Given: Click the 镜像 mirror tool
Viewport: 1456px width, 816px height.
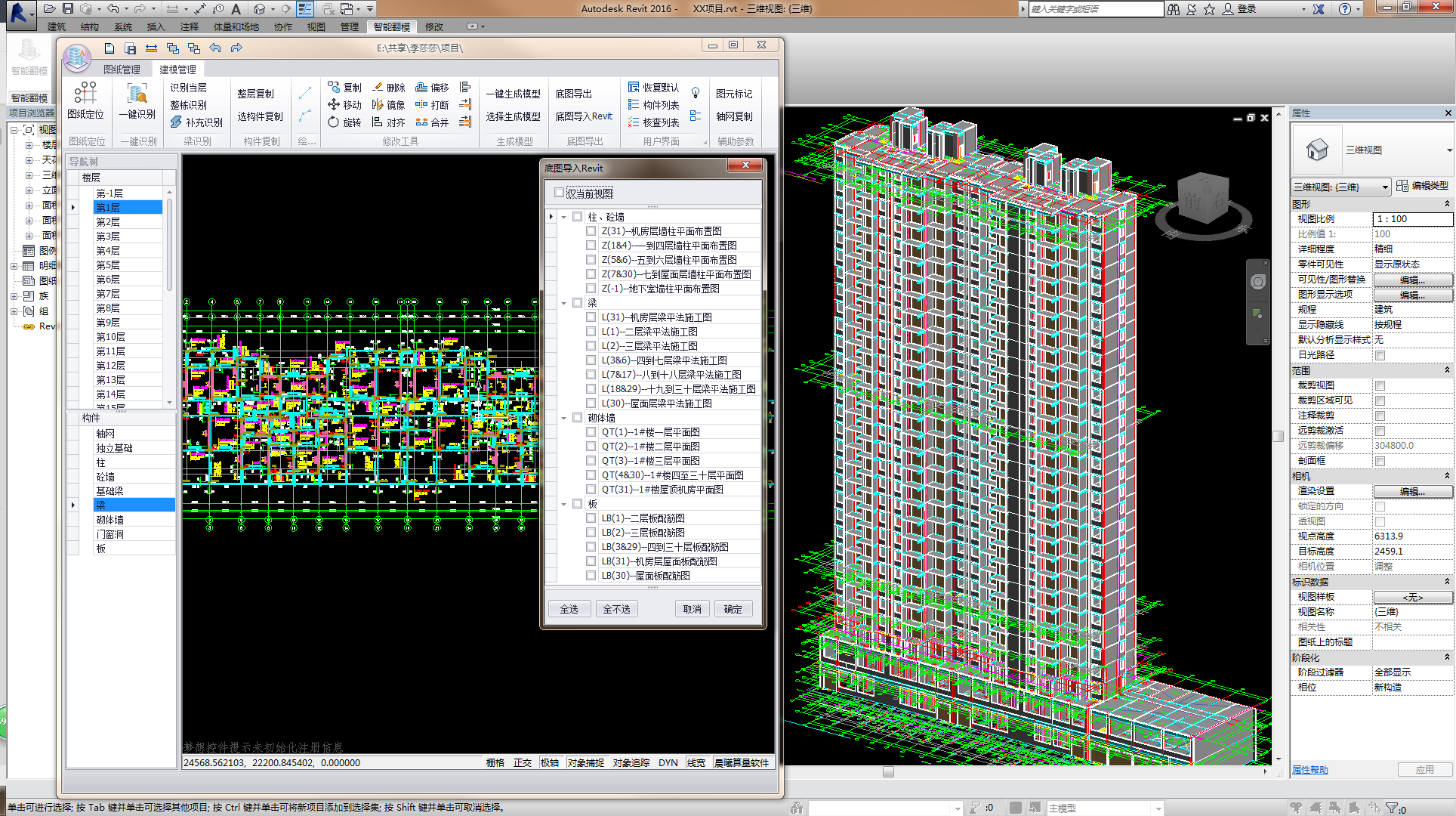Looking at the screenshot, I should tap(388, 105).
